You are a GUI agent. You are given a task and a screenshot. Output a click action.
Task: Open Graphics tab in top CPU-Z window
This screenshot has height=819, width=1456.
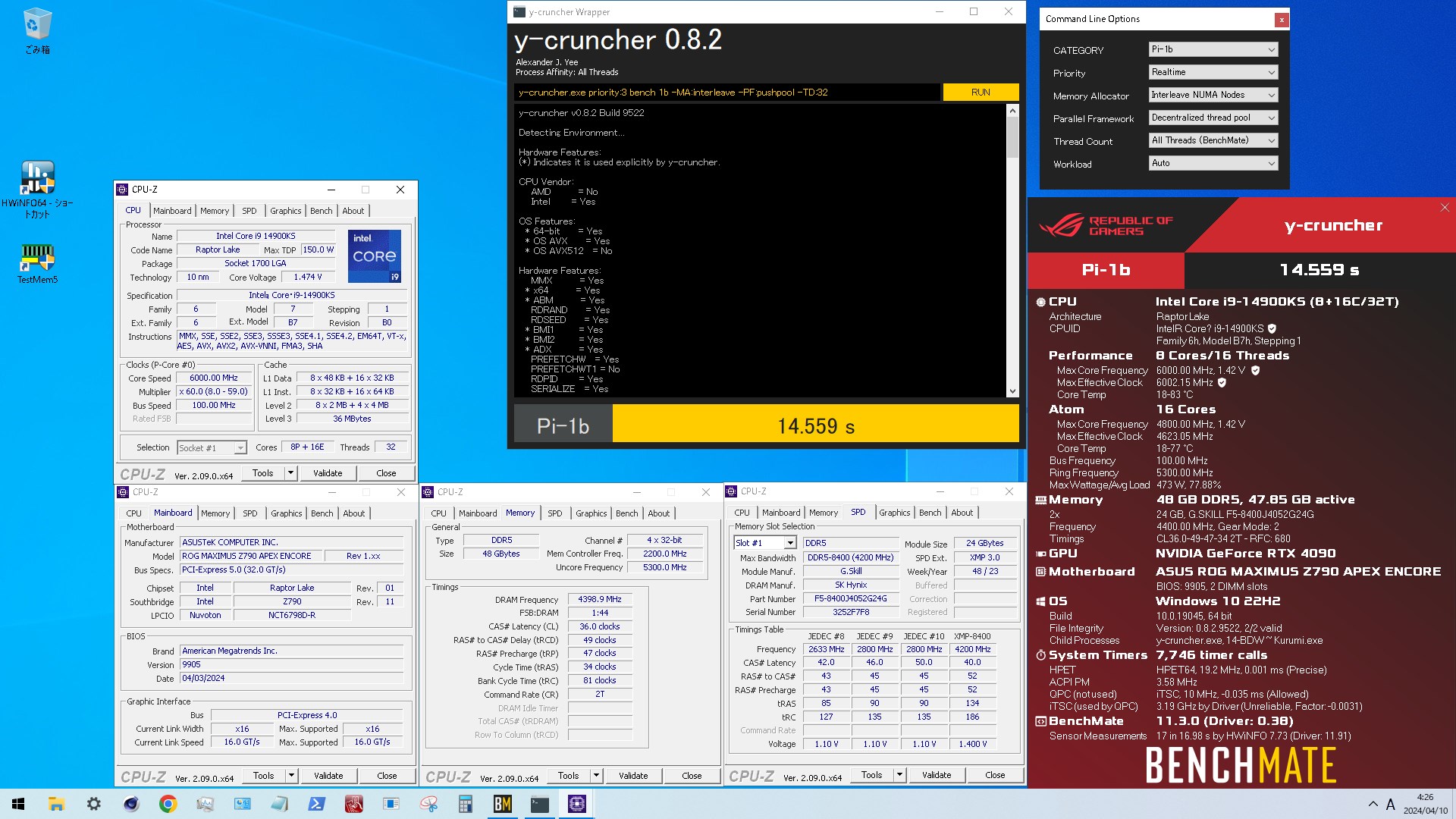click(x=285, y=211)
